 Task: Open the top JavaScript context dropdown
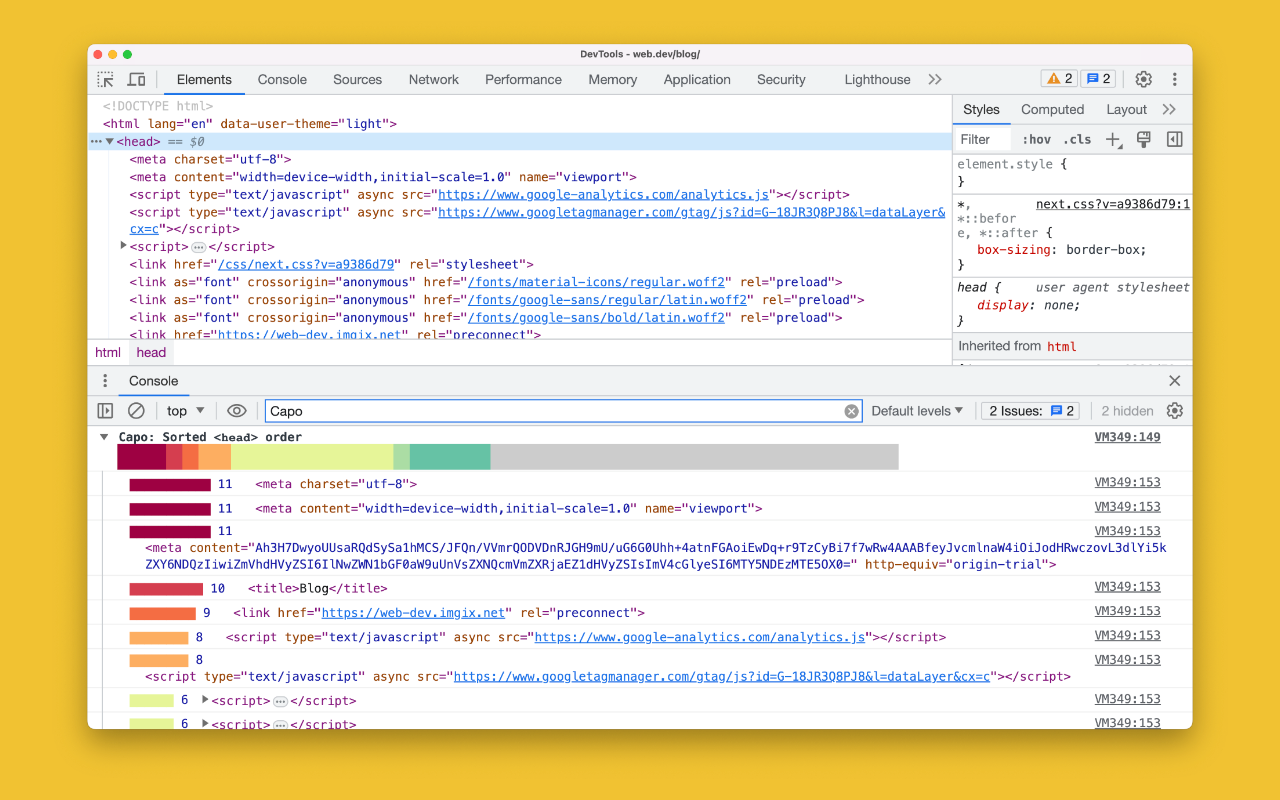click(x=185, y=411)
